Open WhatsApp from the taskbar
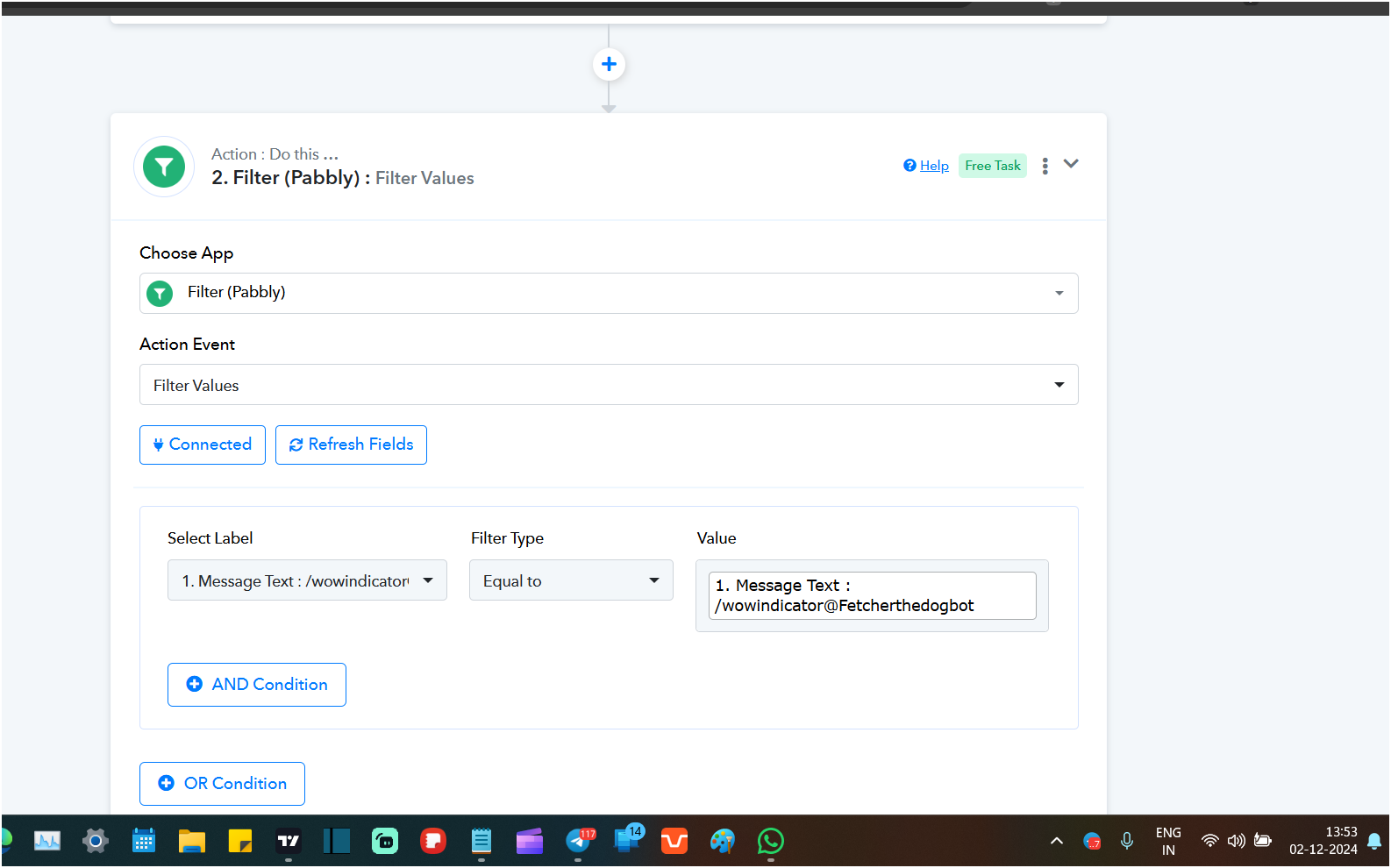 (x=771, y=842)
